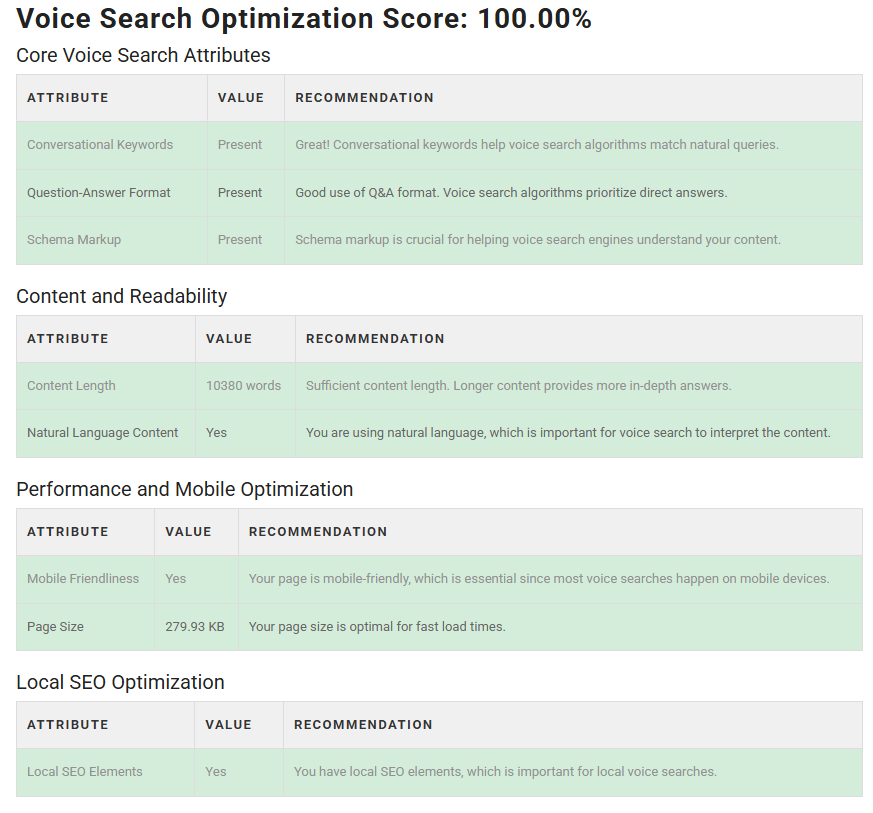Click the Local SEO Elements attribute cell
The width and height of the screenshot is (873, 813).
click(85, 772)
